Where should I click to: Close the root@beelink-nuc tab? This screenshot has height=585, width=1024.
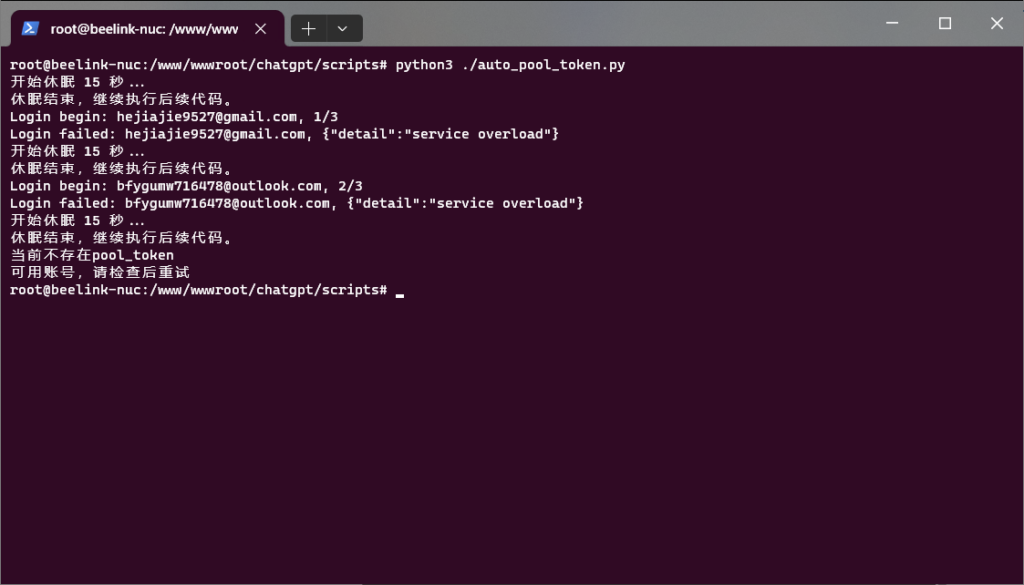click(261, 29)
